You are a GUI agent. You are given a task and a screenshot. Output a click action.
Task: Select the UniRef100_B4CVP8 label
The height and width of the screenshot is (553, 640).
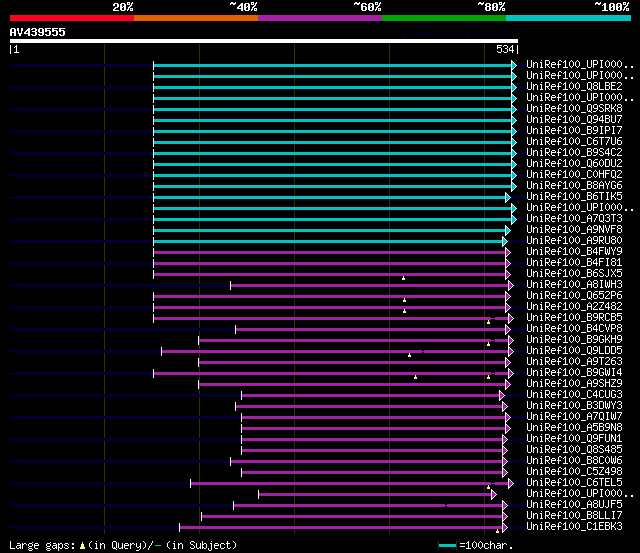click(x=574, y=329)
